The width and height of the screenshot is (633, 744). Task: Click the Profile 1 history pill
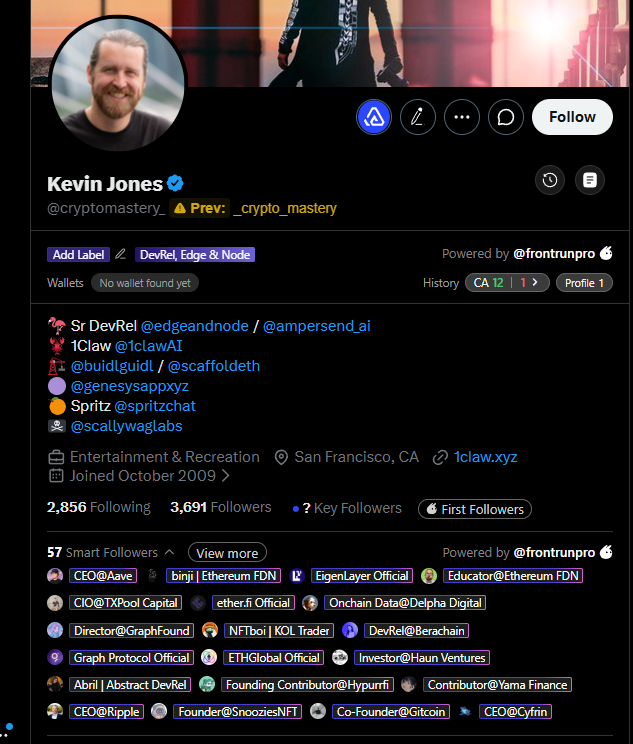(584, 283)
